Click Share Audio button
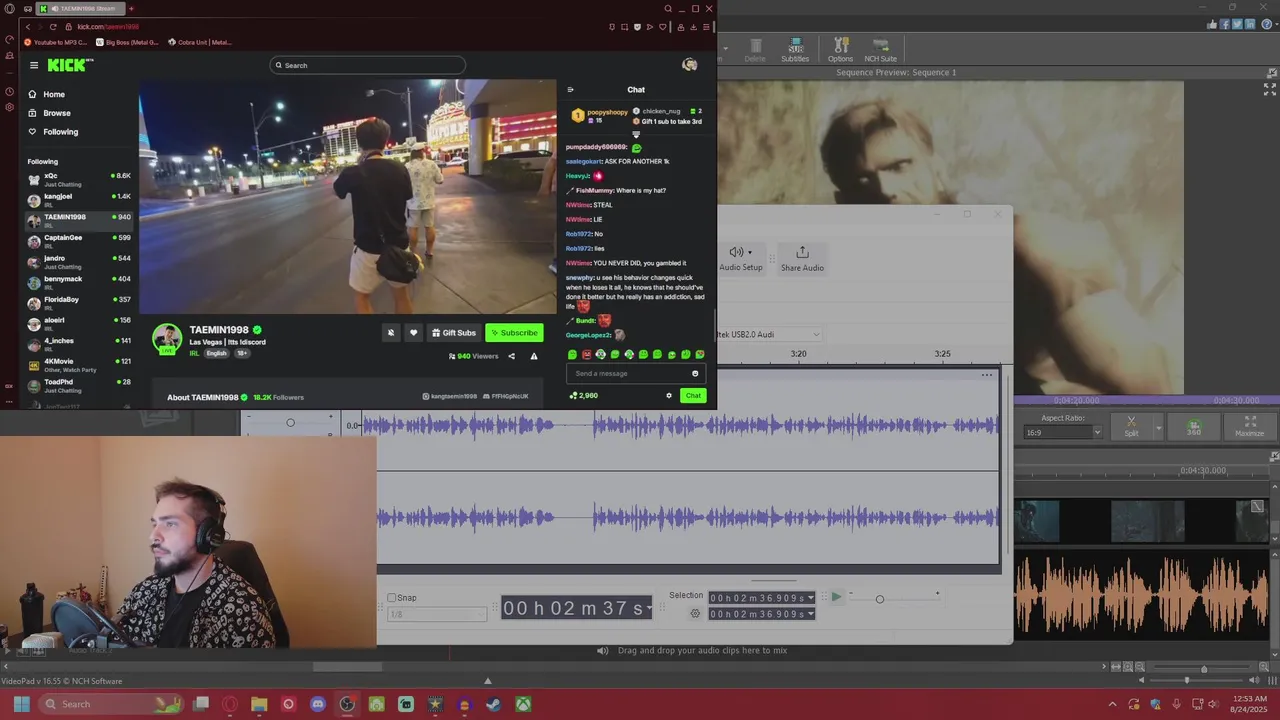This screenshot has height=720, width=1280. point(802,259)
